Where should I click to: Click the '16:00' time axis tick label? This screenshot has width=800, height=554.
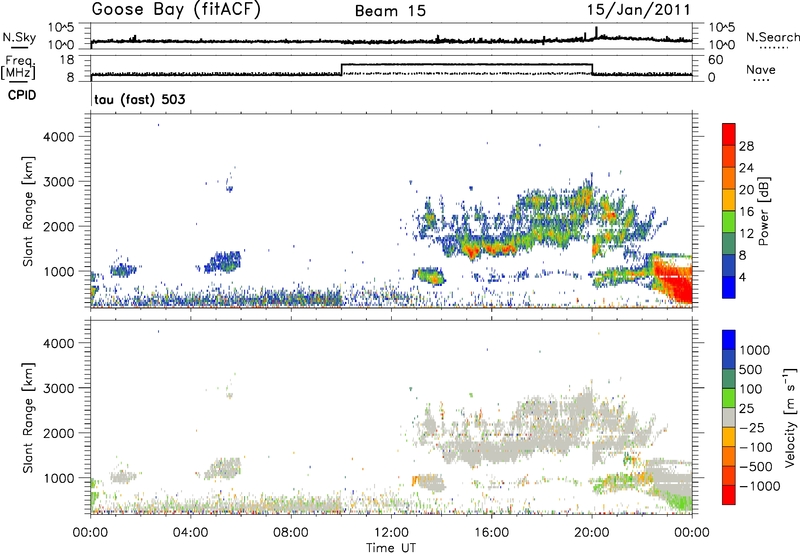coord(491,533)
